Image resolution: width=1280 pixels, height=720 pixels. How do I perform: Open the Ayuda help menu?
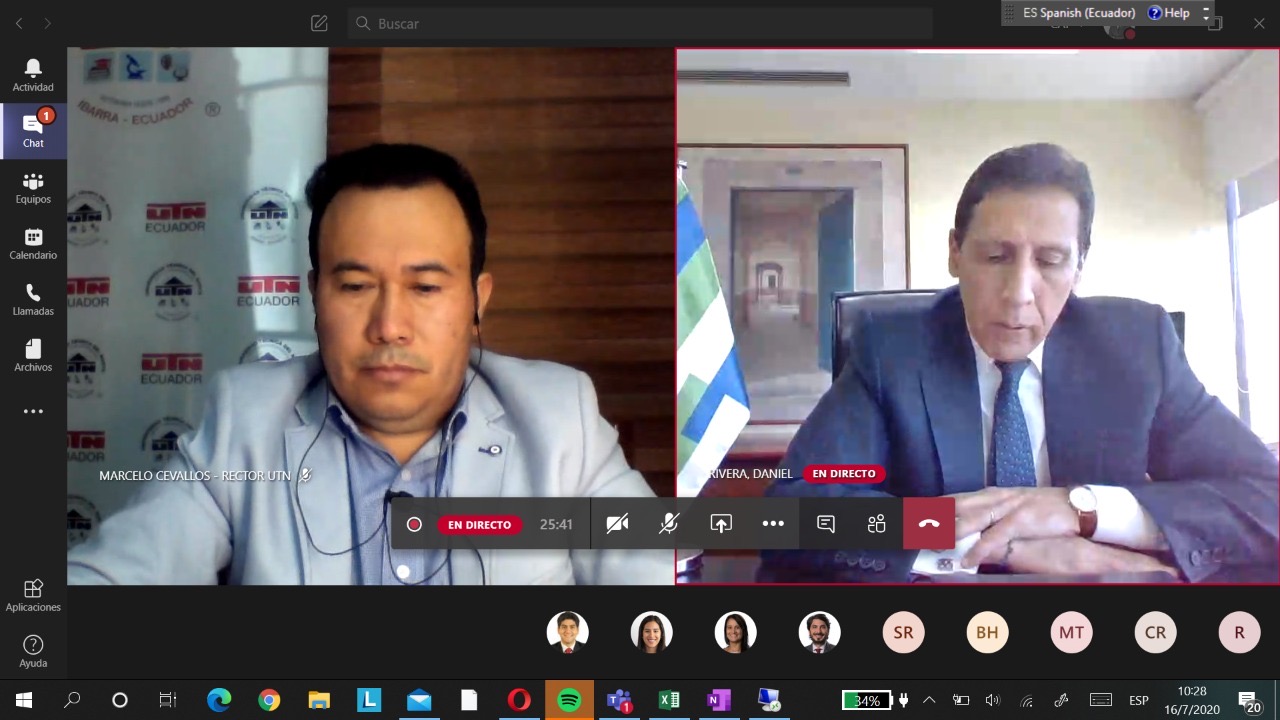coord(33,651)
